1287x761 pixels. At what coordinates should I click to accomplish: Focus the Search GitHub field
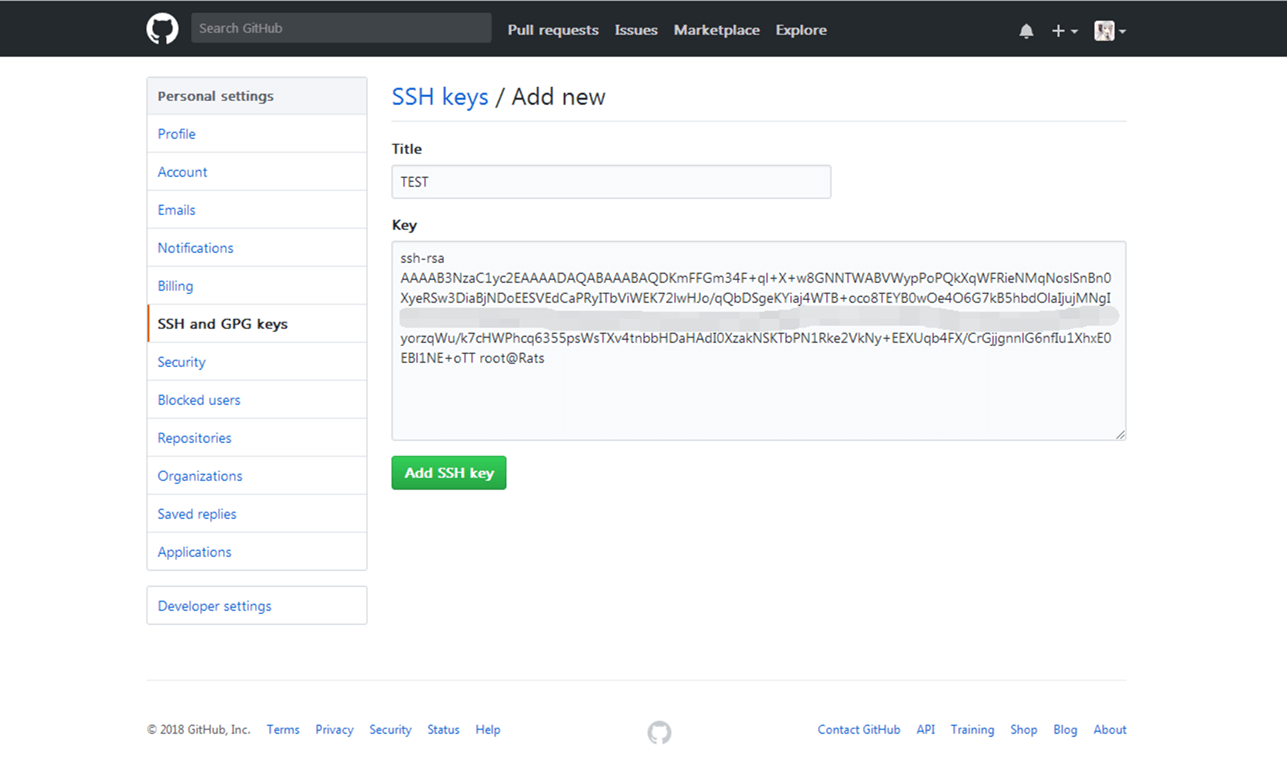pos(341,28)
